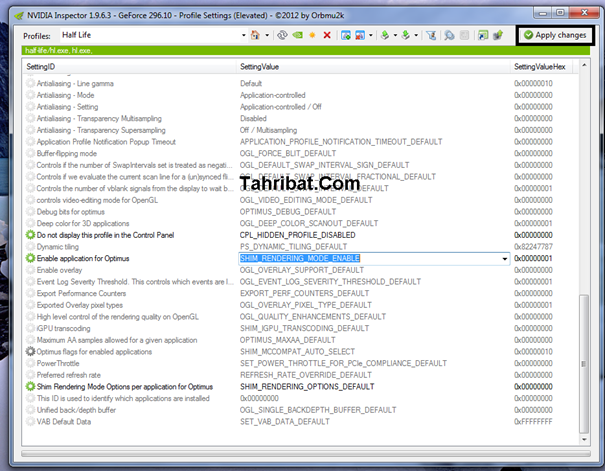Click green gear beside Enable application for Optimus
The image size is (605, 471).
click(x=30, y=258)
